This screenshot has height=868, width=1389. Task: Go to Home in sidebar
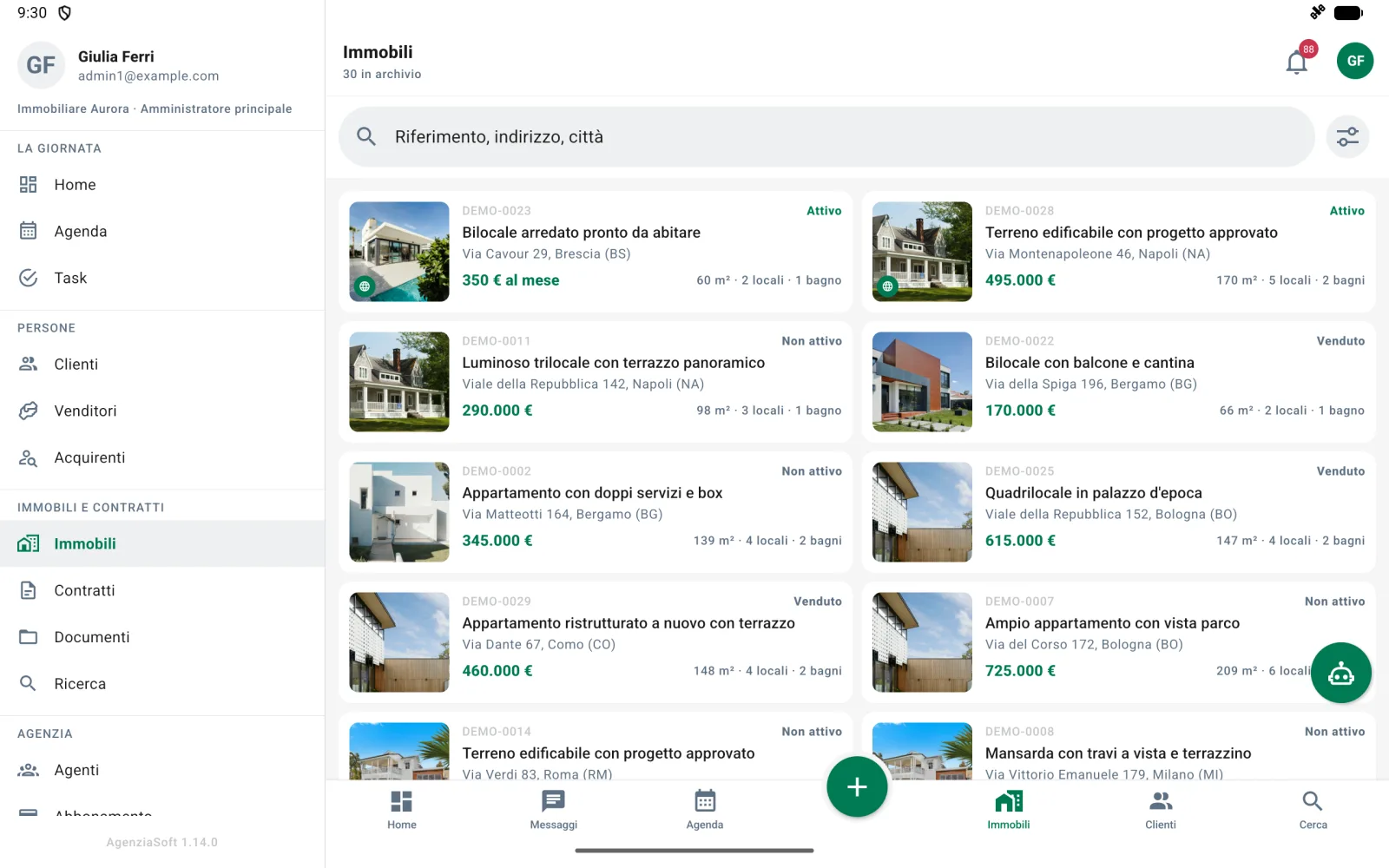[x=162, y=185]
